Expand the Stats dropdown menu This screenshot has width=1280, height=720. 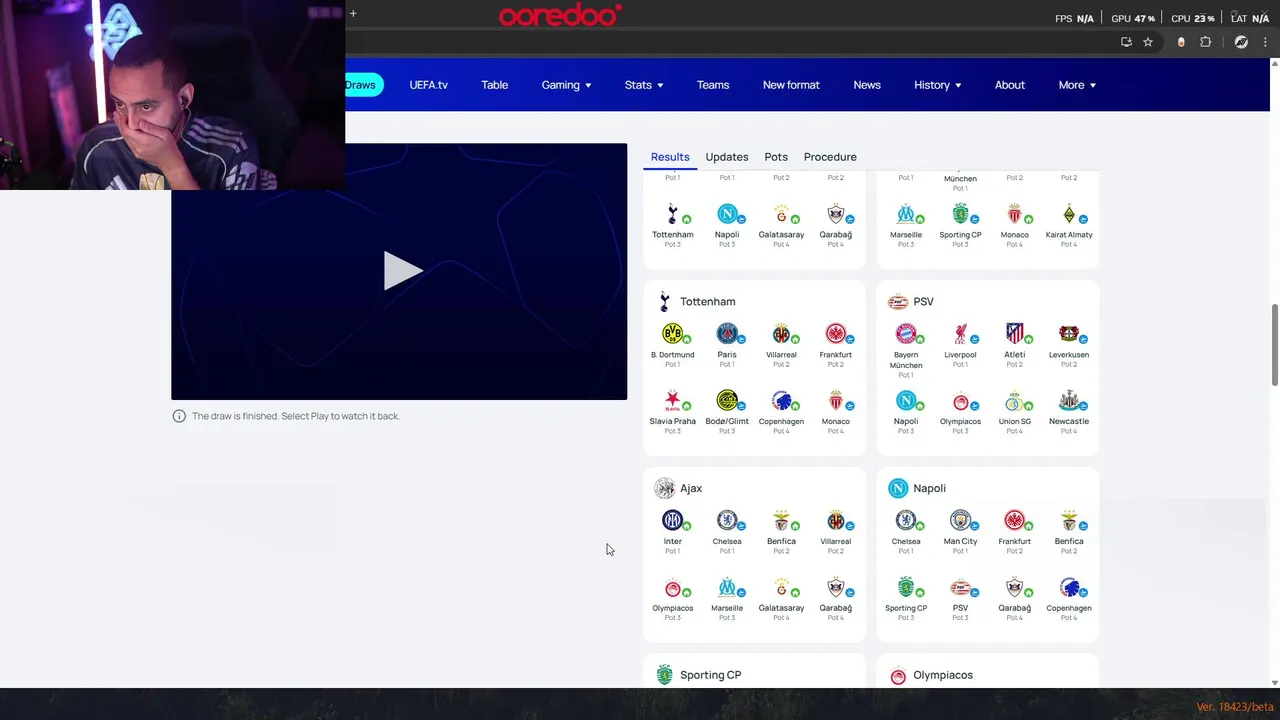[644, 85]
